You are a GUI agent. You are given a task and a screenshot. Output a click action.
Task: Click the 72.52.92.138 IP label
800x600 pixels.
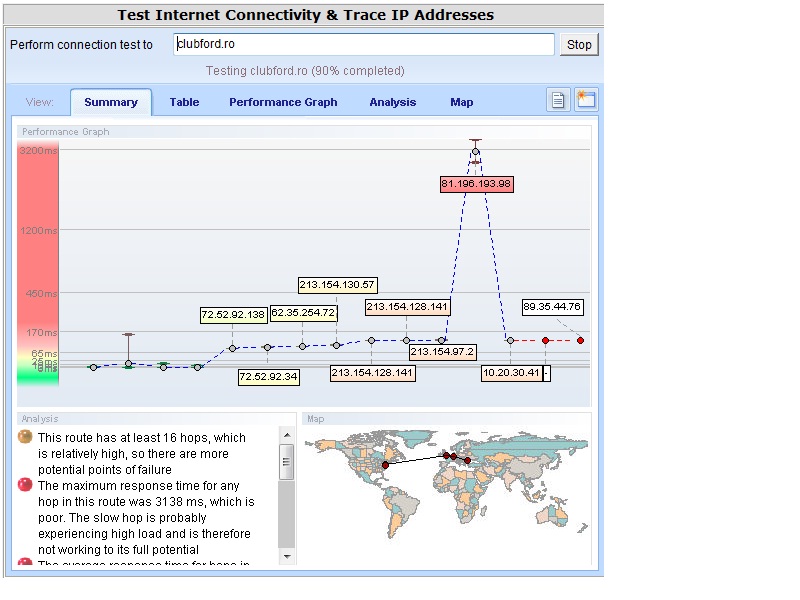coord(233,315)
